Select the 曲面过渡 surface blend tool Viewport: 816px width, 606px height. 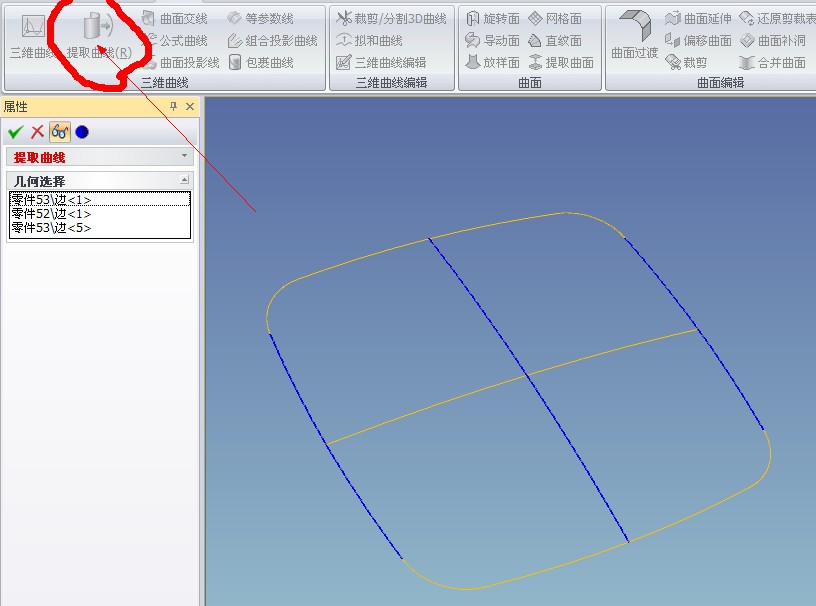point(634,34)
